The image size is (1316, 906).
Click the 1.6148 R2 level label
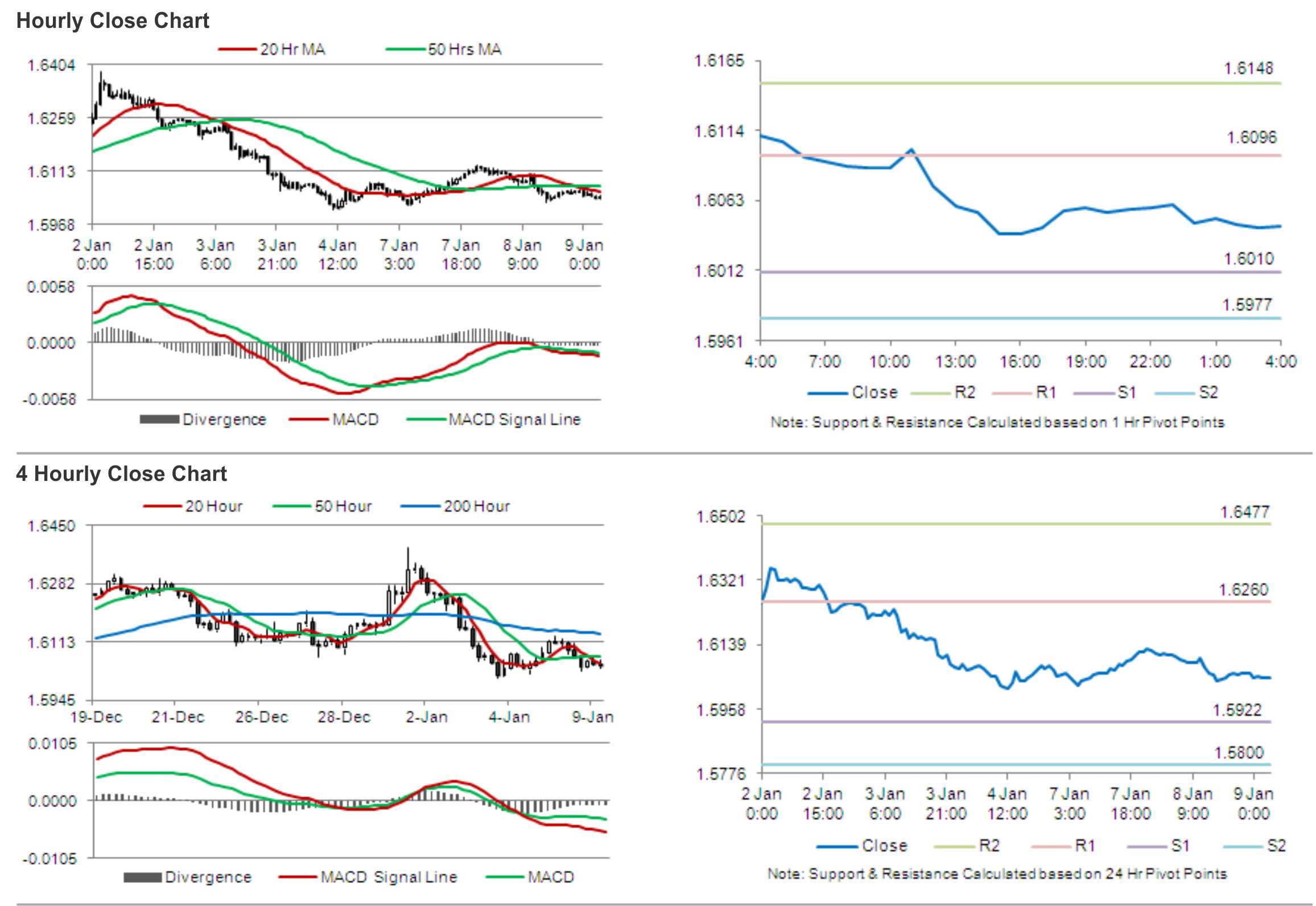(x=1248, y=68)
